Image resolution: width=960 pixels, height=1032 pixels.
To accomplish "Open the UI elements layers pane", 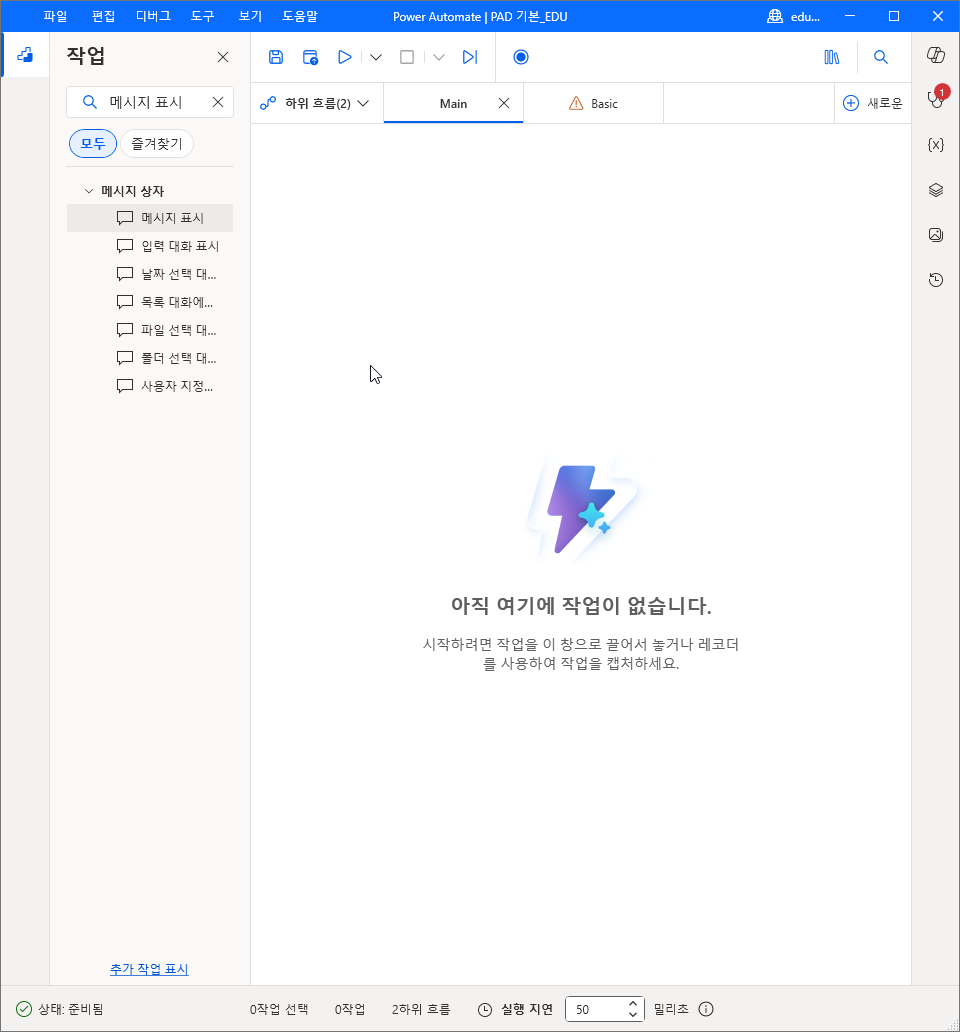I will click(x=936, y=190).
